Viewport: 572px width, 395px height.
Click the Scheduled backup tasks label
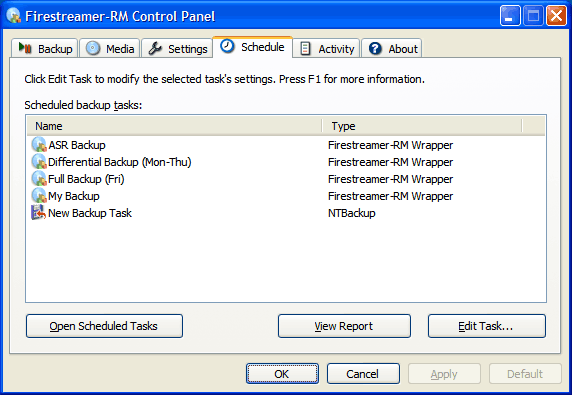(x=83, y=105)
